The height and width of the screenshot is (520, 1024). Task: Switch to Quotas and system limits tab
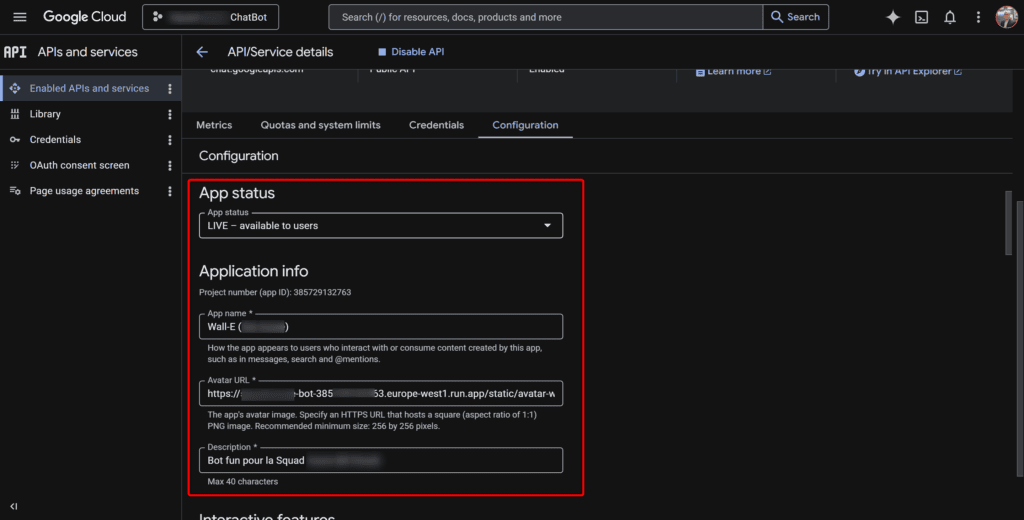[321, 125]
